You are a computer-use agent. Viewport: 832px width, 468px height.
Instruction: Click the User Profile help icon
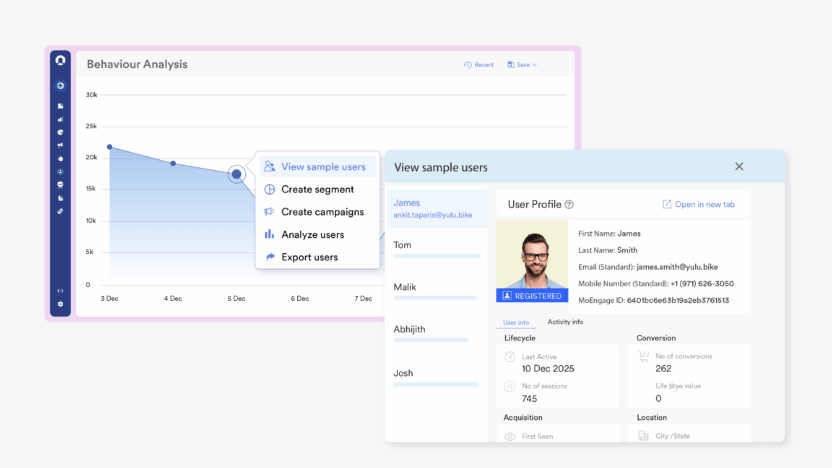pyautogui.click(x=569, y=205)
